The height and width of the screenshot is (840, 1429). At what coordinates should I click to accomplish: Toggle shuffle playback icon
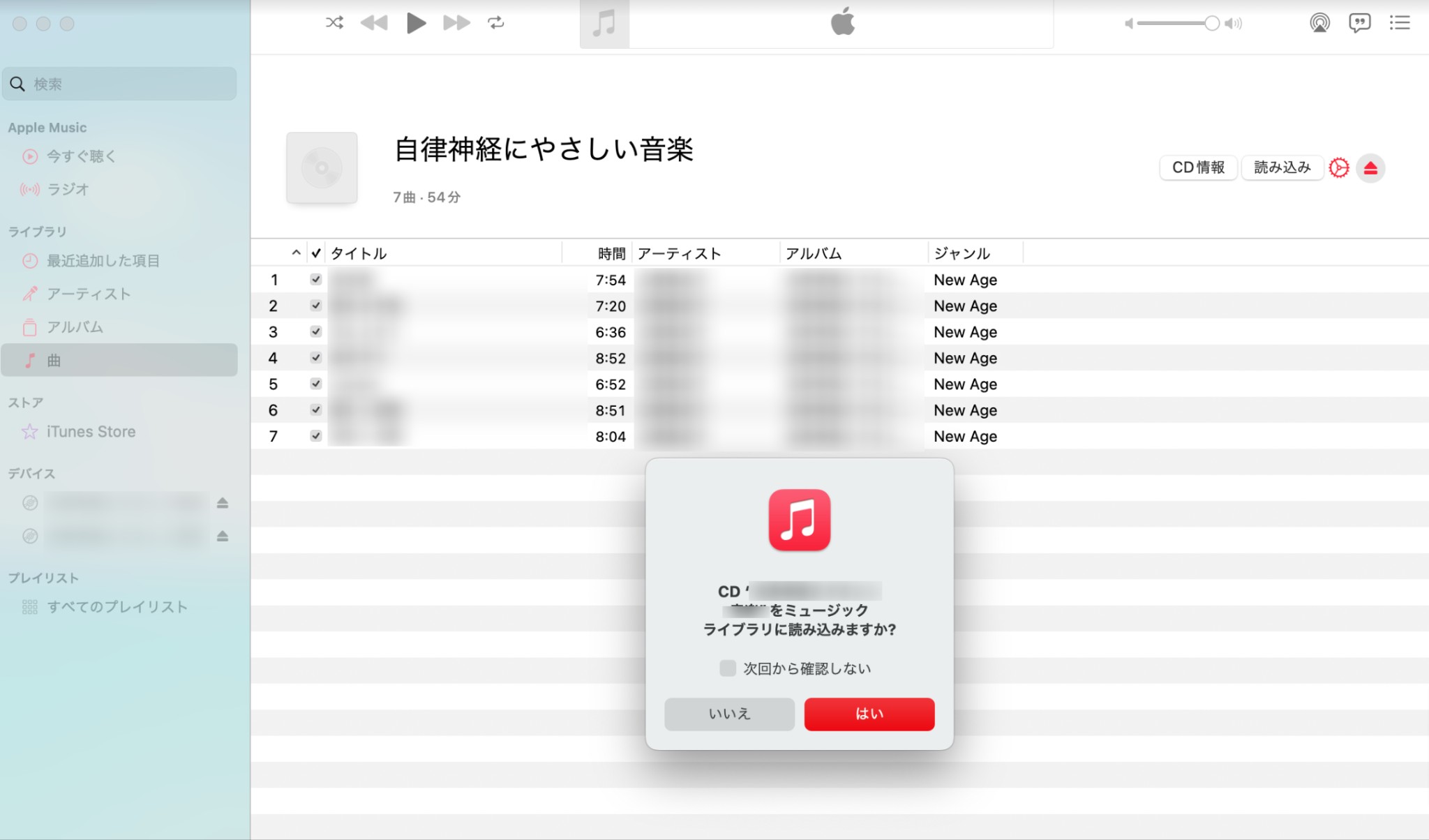point(334,23)
